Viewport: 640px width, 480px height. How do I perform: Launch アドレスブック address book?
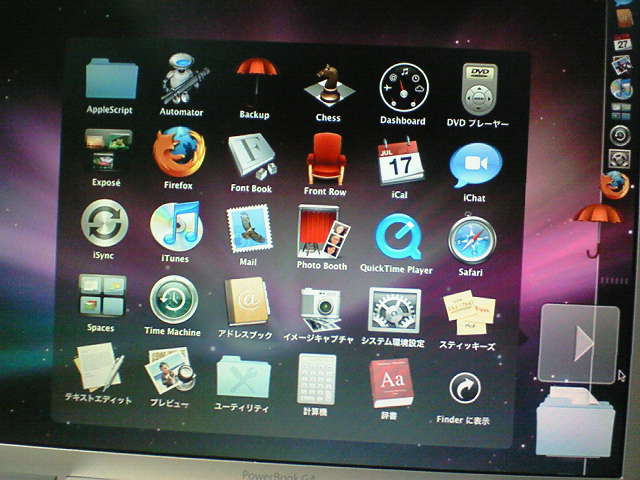[x=247, y=301]
